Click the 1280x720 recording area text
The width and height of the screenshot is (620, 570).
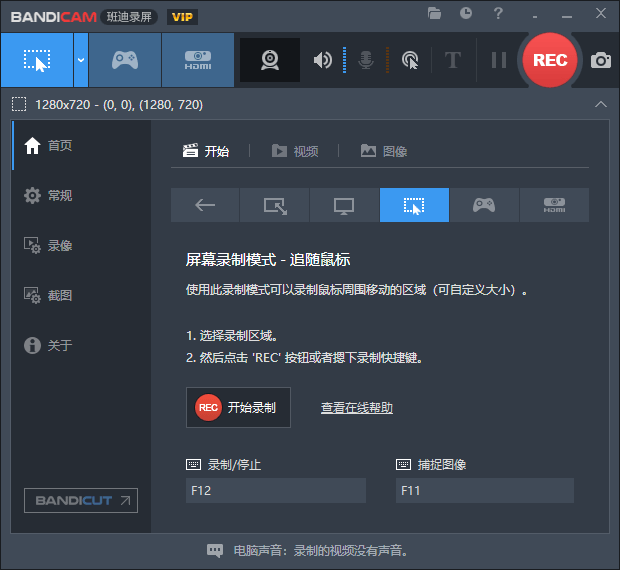click(x=119, y=105)
